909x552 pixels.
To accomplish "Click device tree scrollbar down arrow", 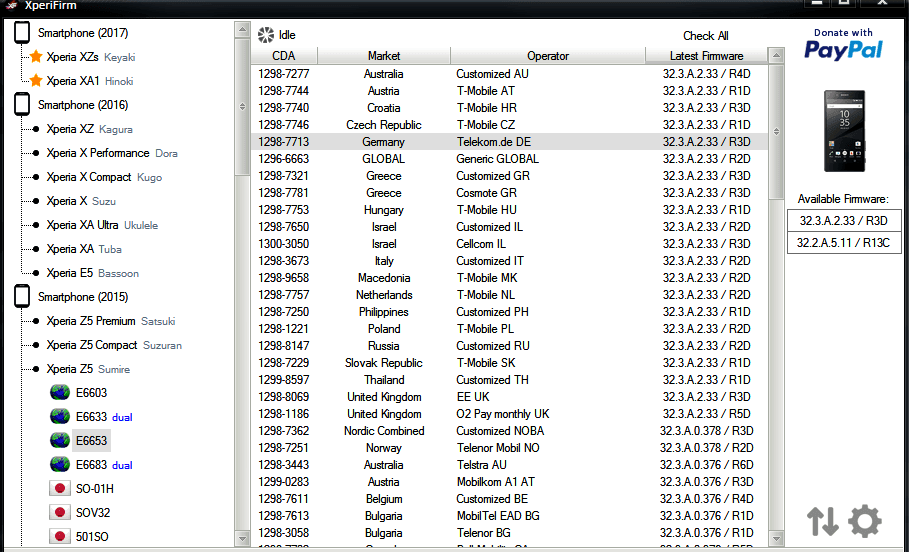I will click(x=242, y=538).
